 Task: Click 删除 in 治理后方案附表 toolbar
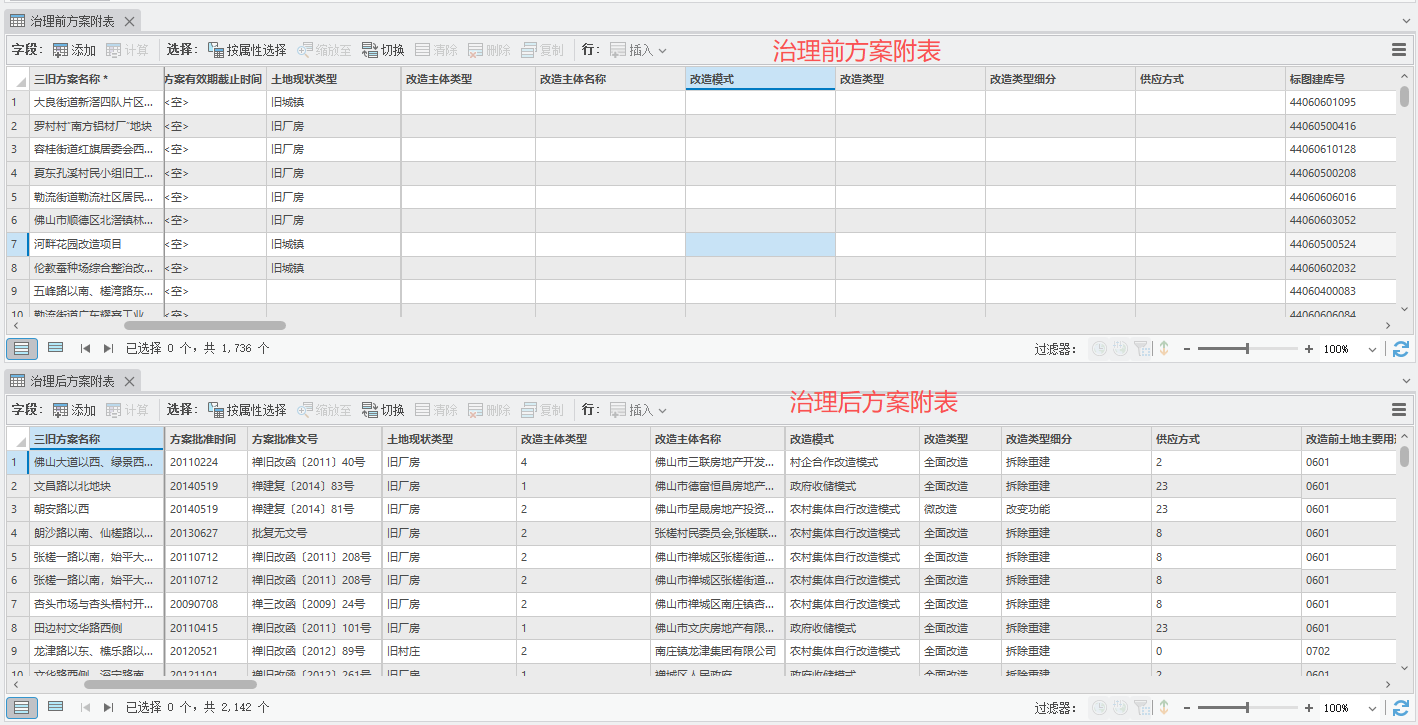pyautogui.click(x=489, y=410)
